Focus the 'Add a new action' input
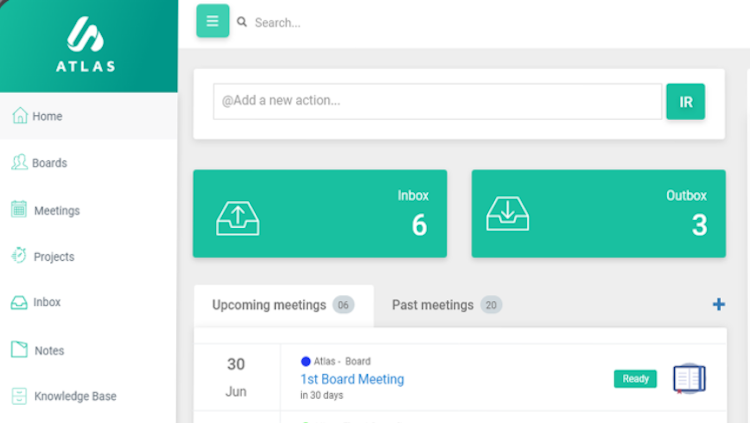750x423 pixels. (x=437, y=101)
